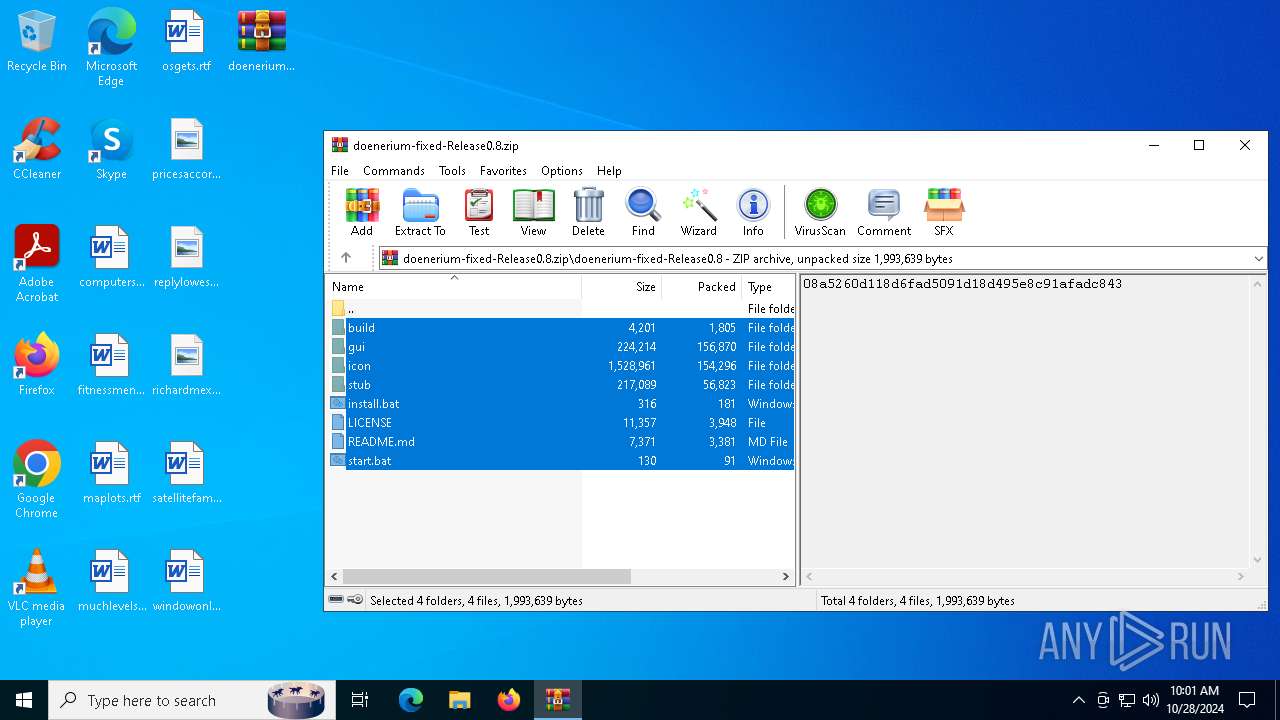Click the Add toolbar icon
The width and height of the screenshot is (1280, 720).
362,212
